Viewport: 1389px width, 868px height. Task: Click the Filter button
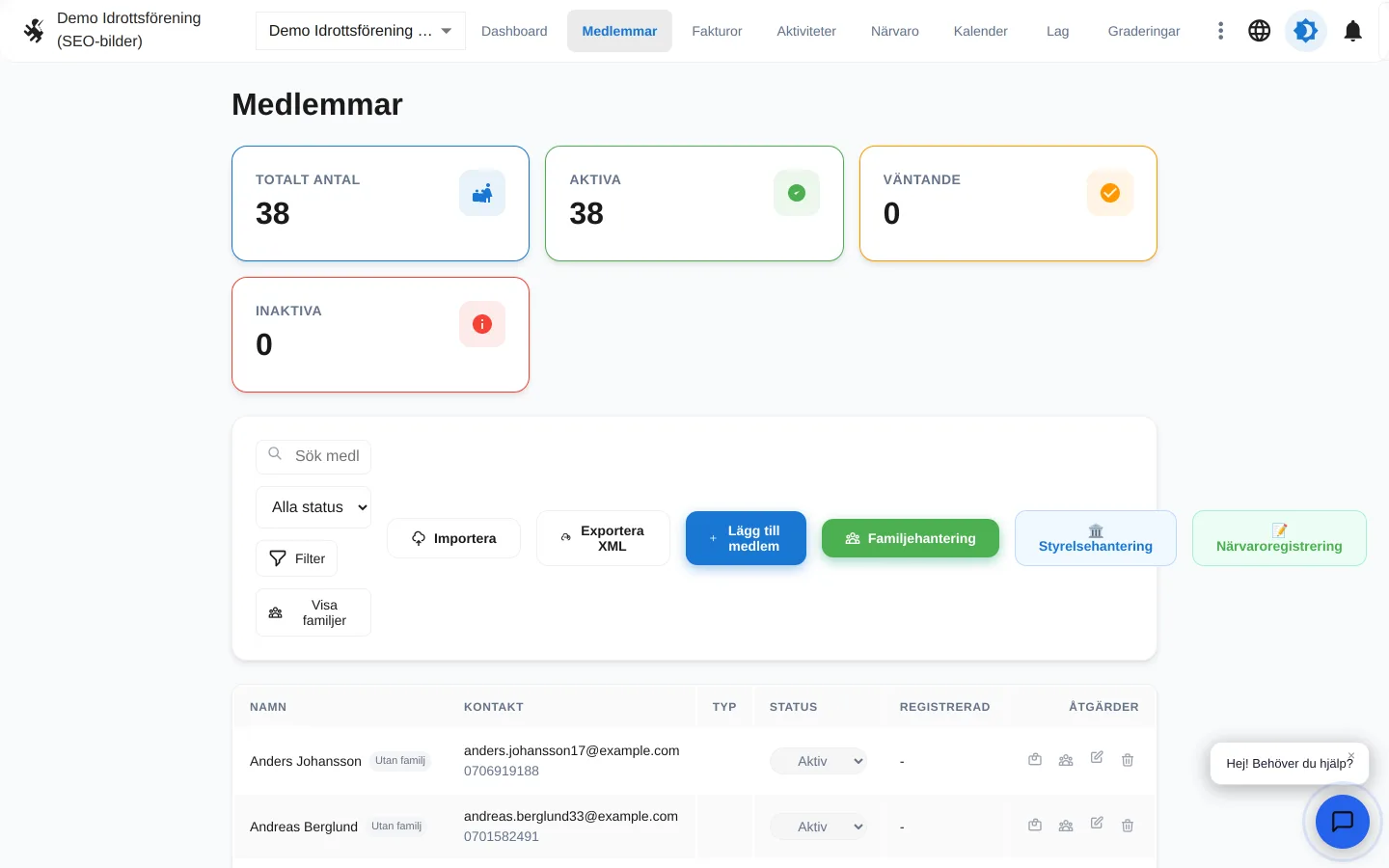click(x=296, y=558)
